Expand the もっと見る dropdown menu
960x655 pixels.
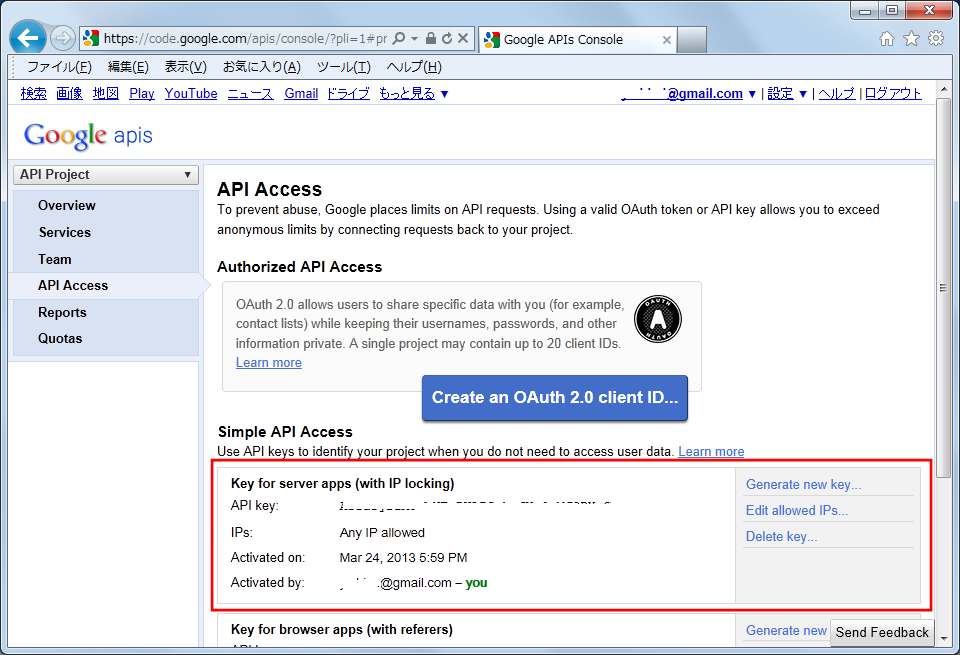tap(414, 93)
